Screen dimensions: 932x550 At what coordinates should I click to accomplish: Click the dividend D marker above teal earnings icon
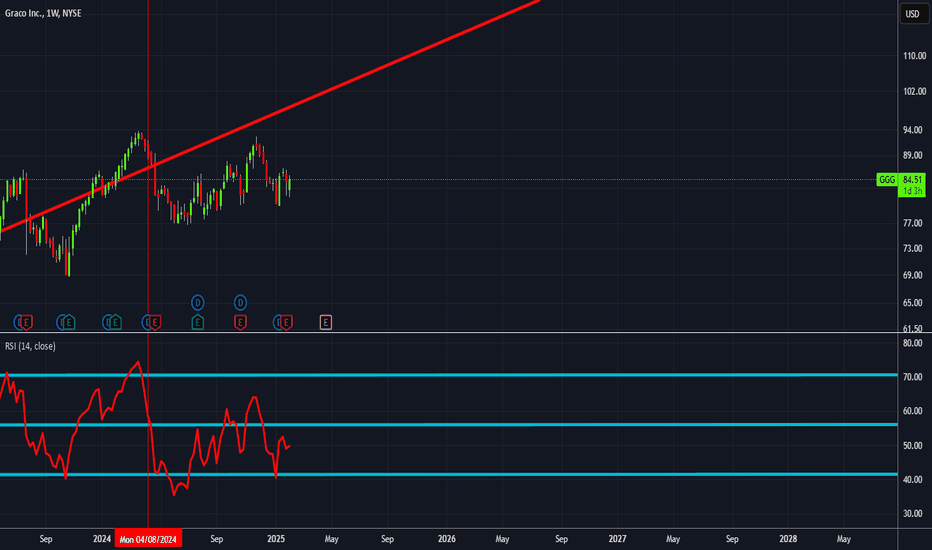coord(197,303)
